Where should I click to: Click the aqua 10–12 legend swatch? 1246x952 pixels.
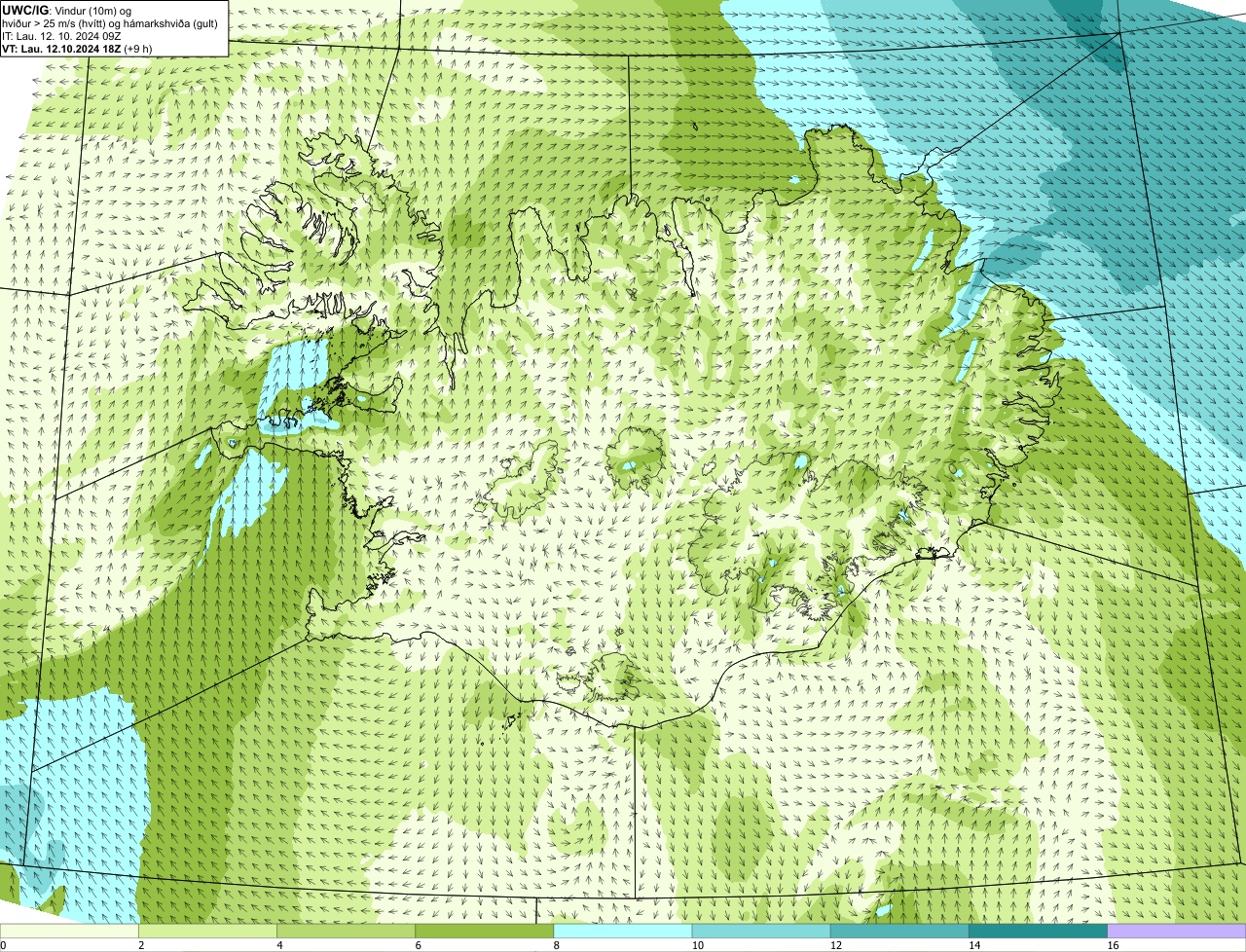761,931
